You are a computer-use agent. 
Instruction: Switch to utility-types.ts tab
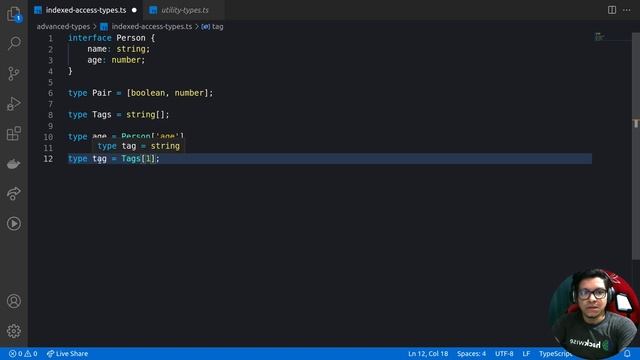coord(184,10)
